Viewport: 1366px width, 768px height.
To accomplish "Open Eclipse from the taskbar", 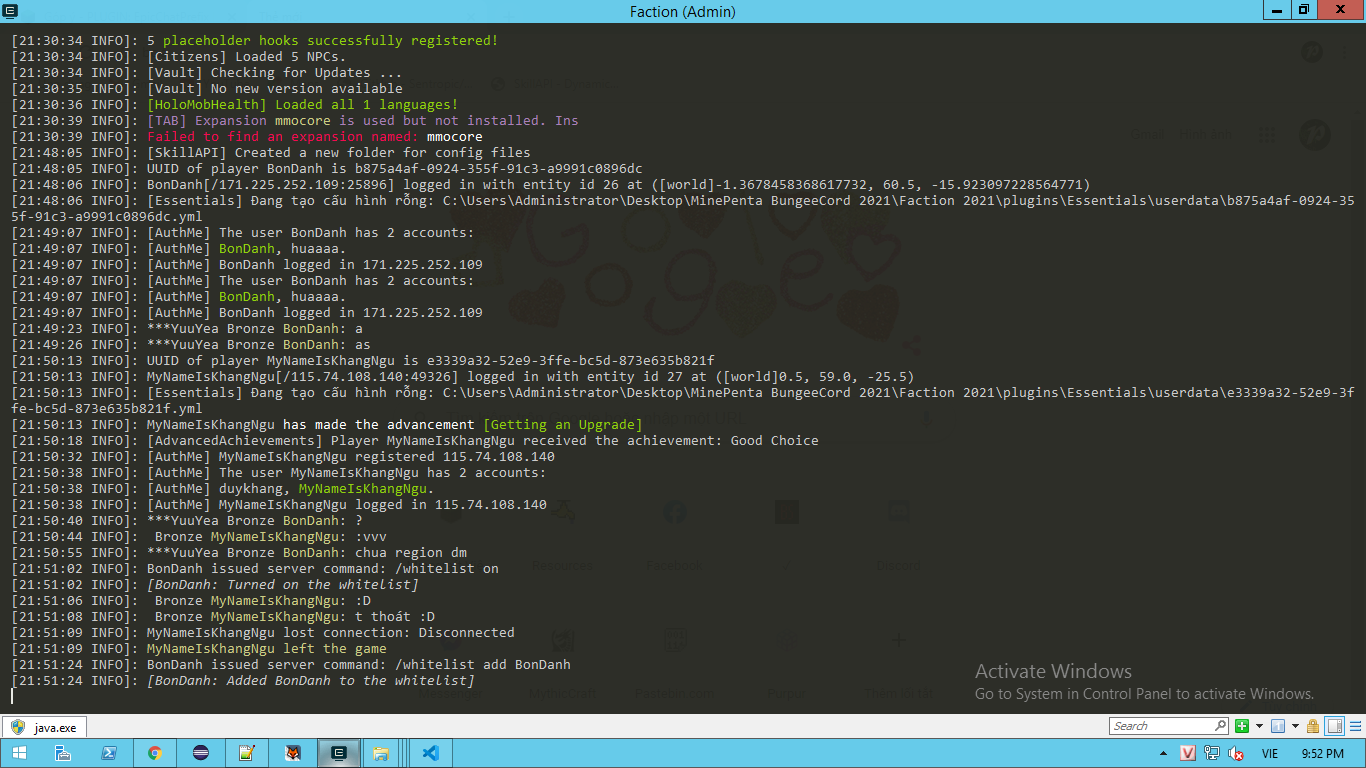I will pos(200,753).
